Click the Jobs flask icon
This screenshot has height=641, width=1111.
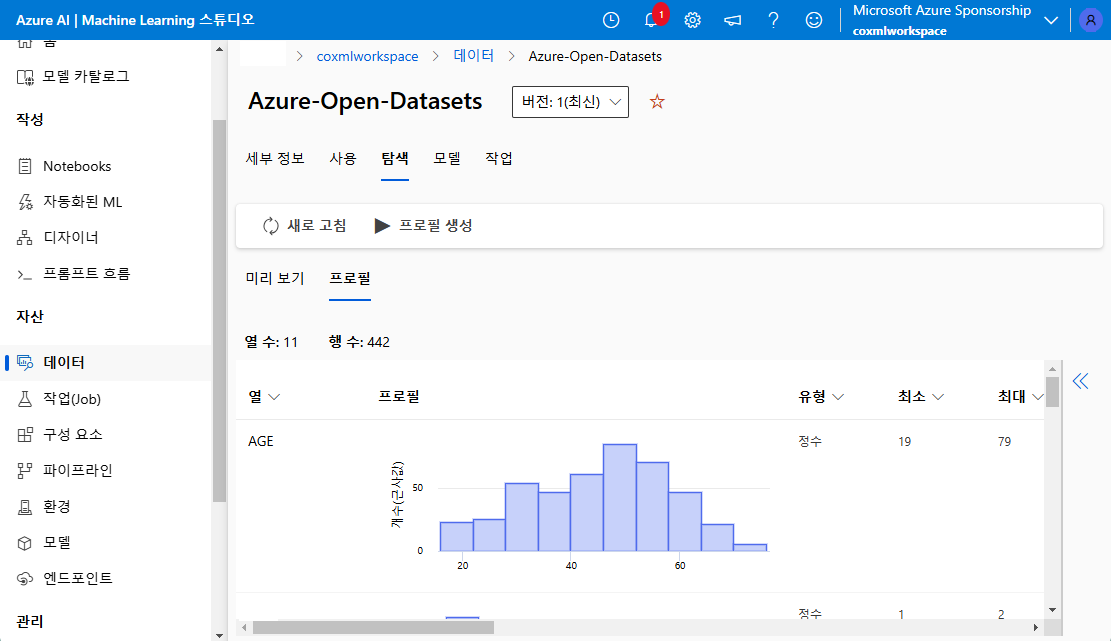click(x=25, y=399)
